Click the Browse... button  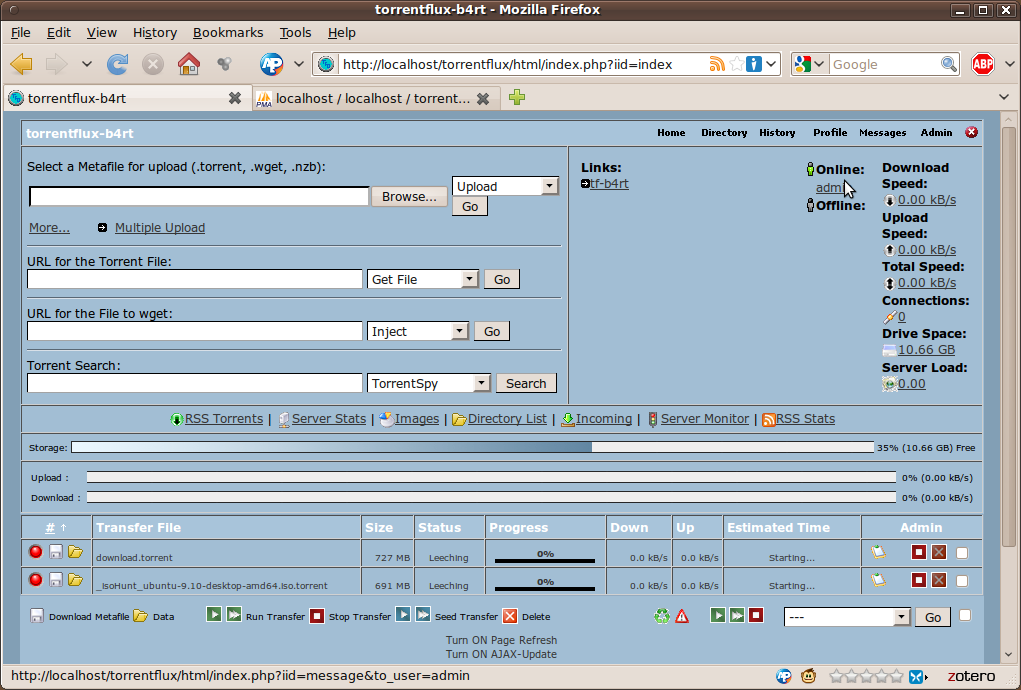(x=409, y=197)
